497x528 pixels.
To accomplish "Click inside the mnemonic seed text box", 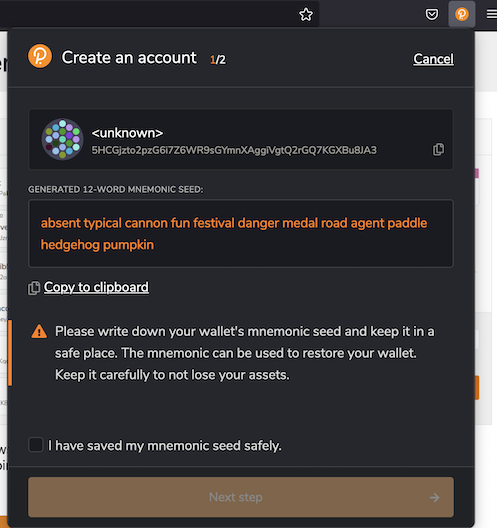I will tap(241, 234).
